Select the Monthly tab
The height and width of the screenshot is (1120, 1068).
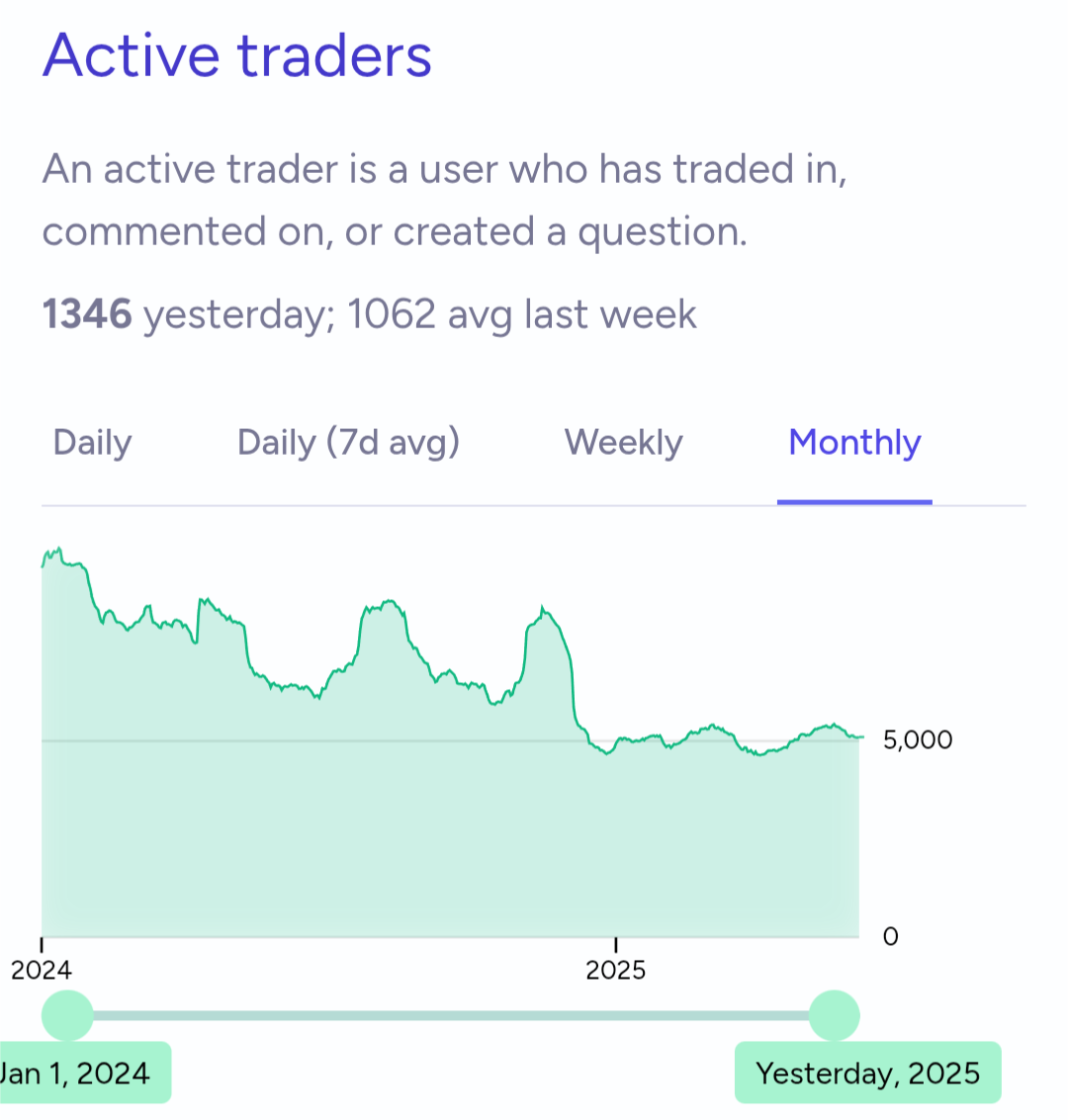[854, 443]
